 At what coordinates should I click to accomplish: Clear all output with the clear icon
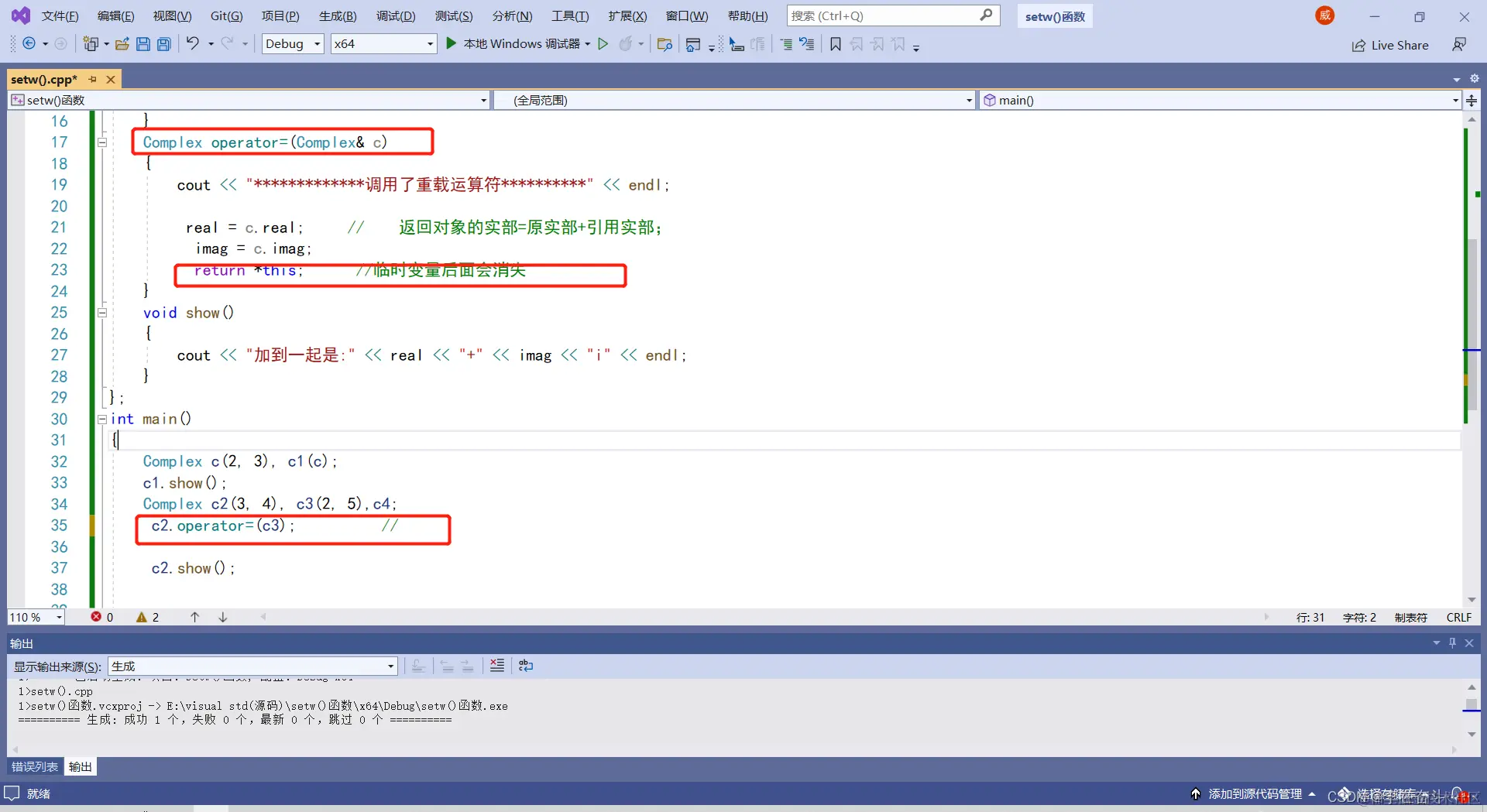(497, 666)
